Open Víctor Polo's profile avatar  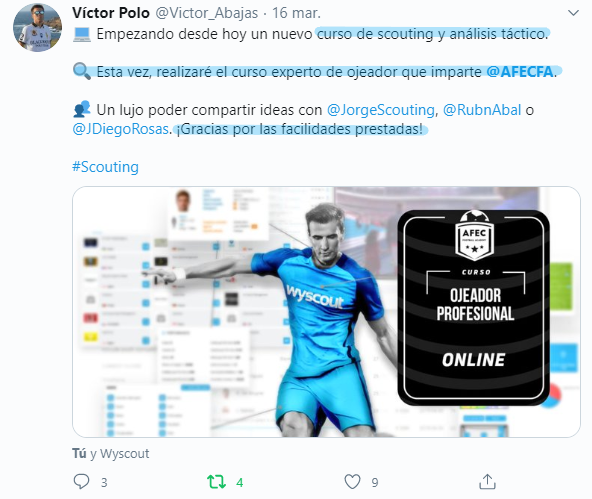[x=37, y=28]
